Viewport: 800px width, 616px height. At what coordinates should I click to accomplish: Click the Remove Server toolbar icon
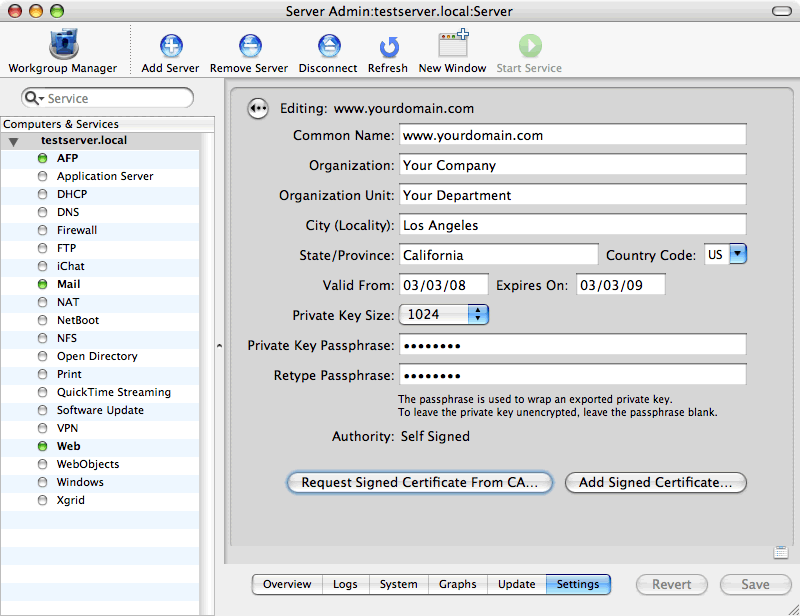(250, 46)
